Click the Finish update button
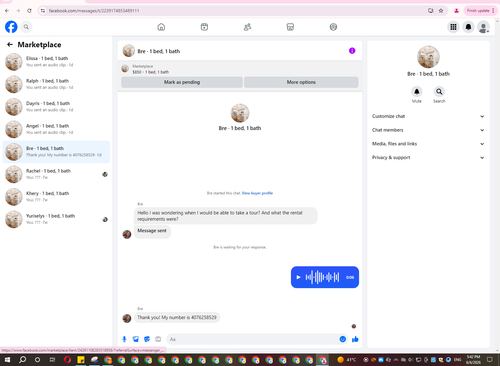500x366 pixels. [480, 11]
